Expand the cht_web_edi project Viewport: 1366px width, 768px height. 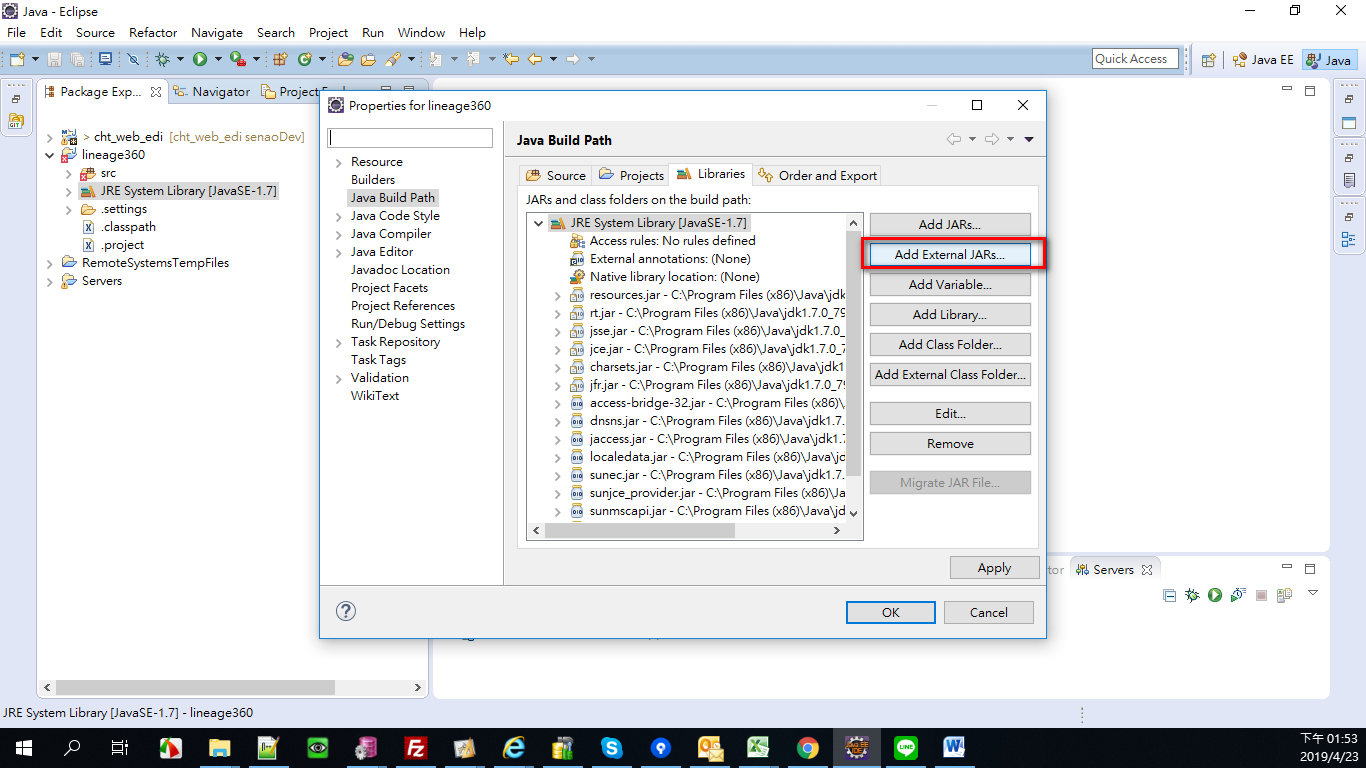pyautogui.click(x=50, y=137)
